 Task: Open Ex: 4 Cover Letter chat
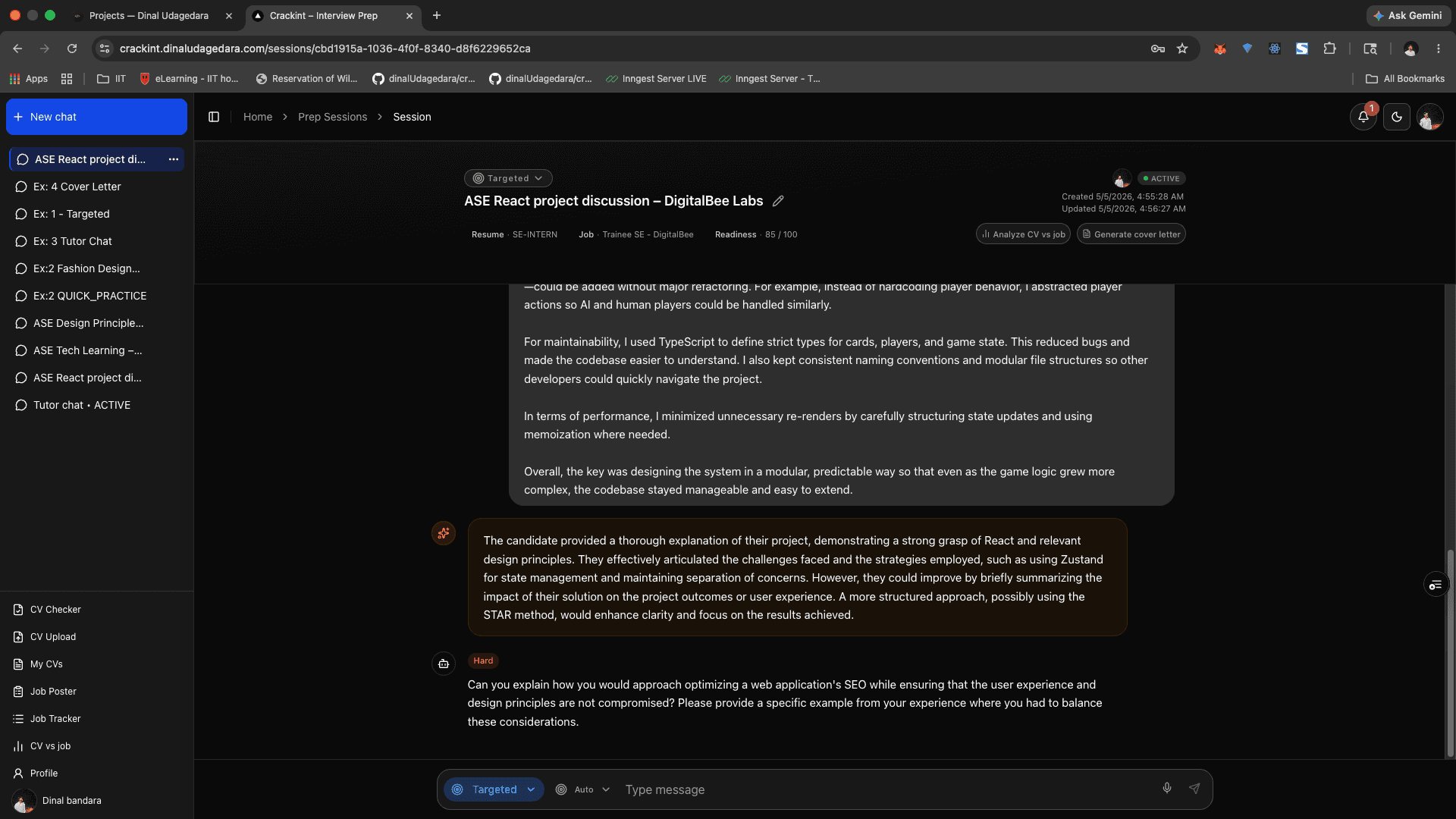(96, 187)
